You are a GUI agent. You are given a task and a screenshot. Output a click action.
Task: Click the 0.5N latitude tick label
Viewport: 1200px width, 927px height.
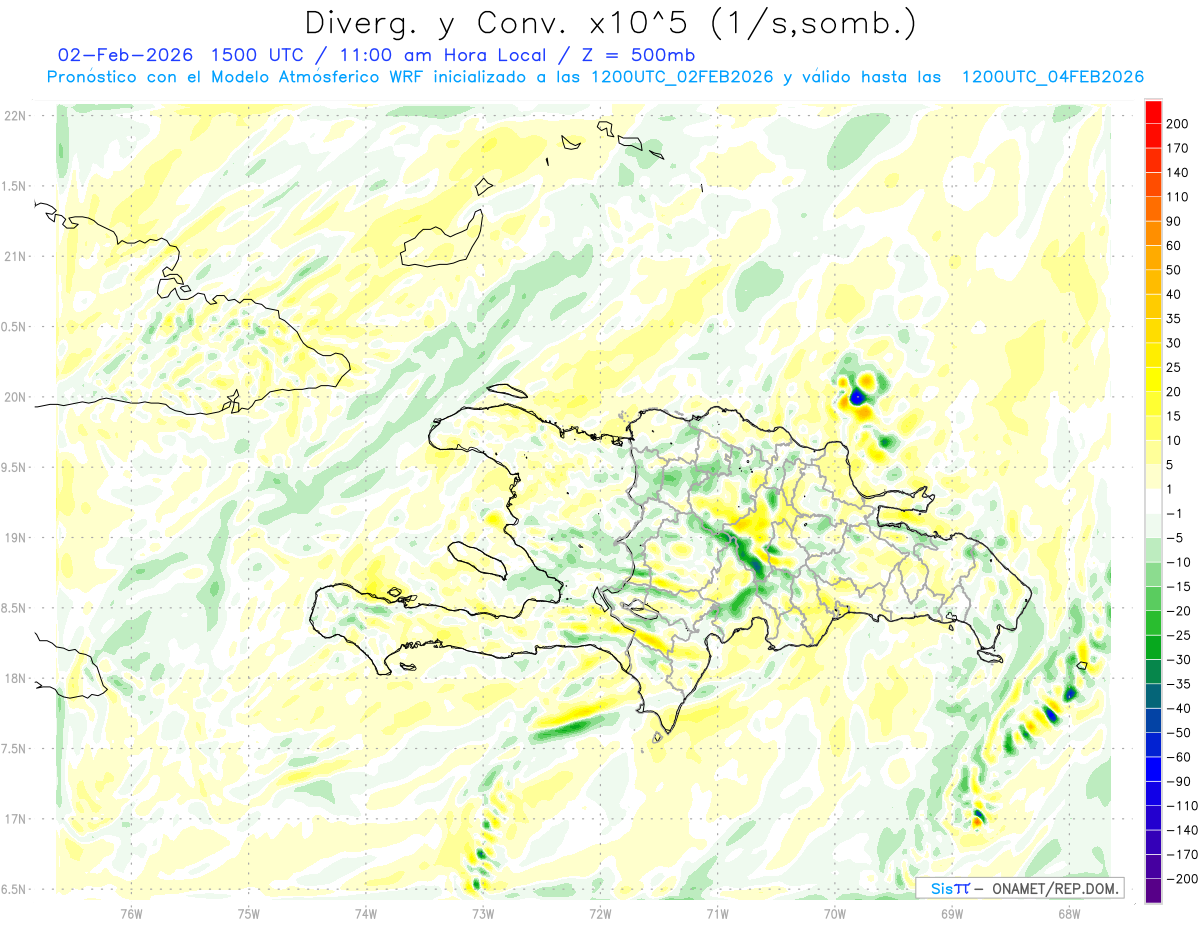[x=14, y=327]
